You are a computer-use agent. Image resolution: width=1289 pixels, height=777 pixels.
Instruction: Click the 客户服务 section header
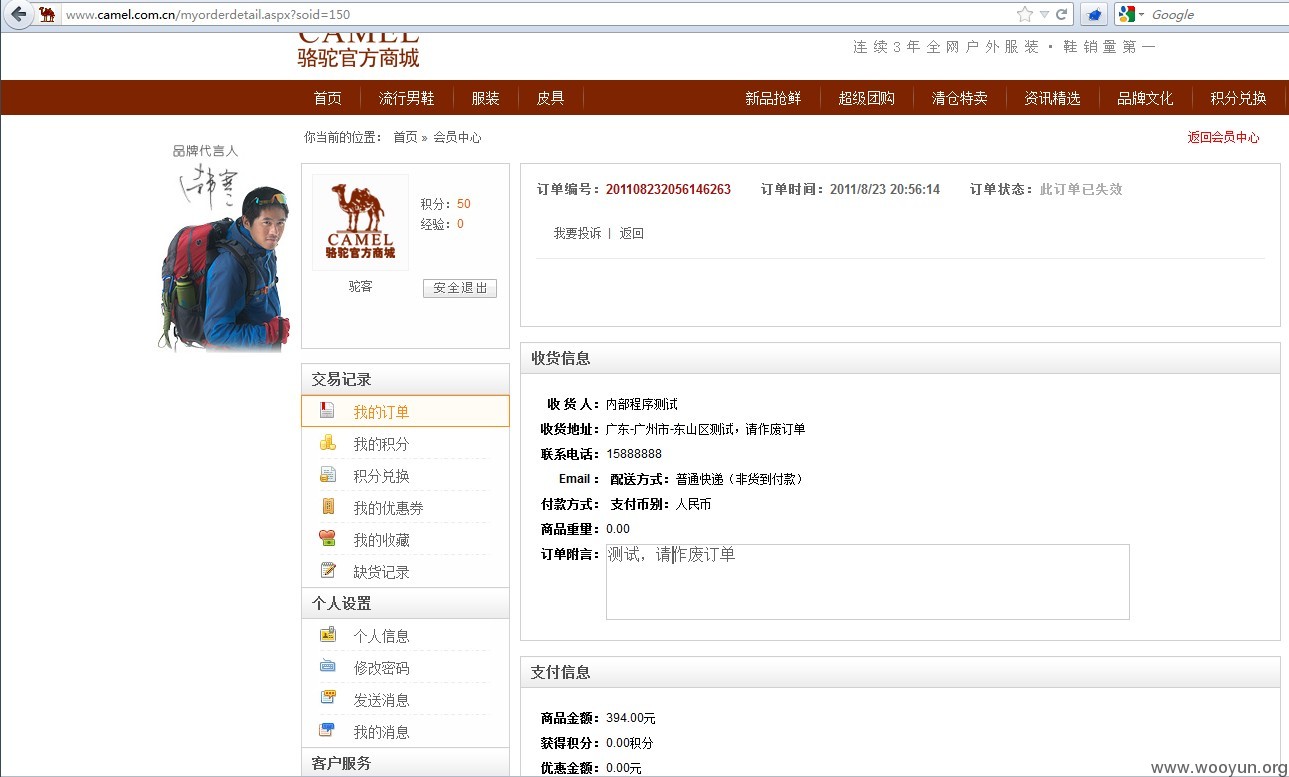405,763
